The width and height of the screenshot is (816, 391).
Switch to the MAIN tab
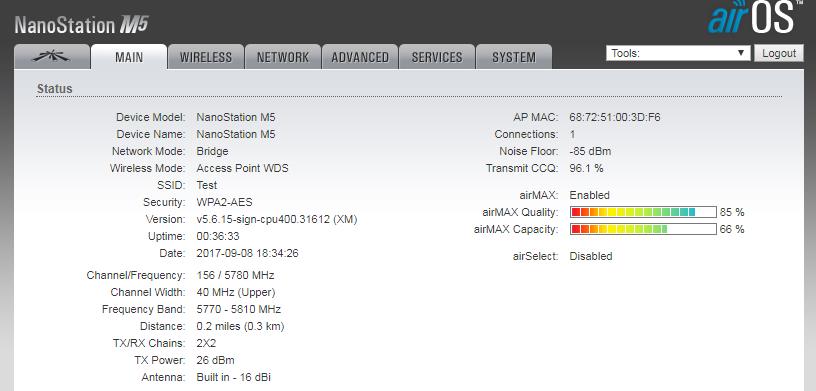(129, 57)
